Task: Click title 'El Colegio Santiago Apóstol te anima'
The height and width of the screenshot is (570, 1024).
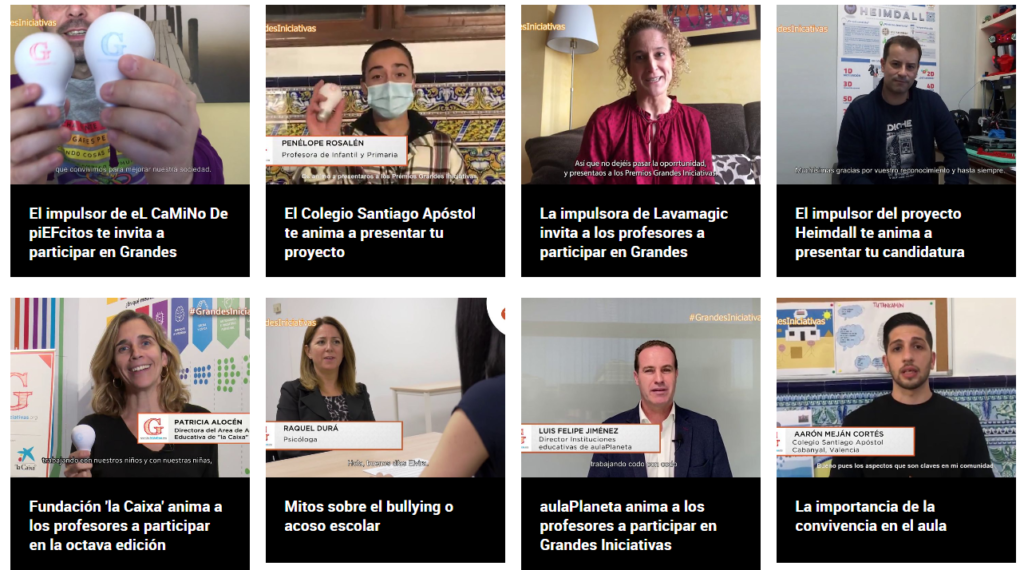Action: coord(379,232)
